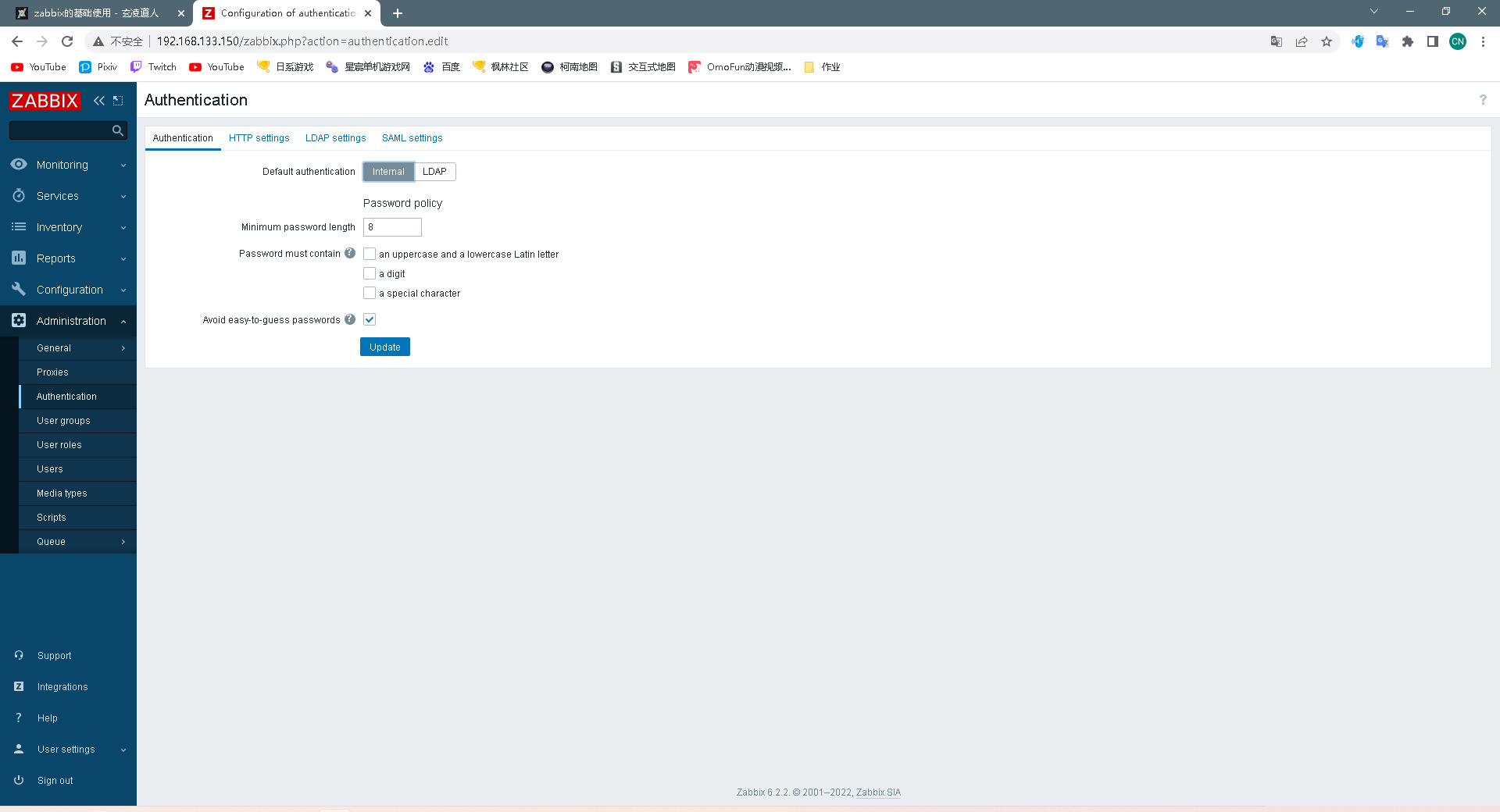
Task: Click the Update button
Action: (384, 347)
